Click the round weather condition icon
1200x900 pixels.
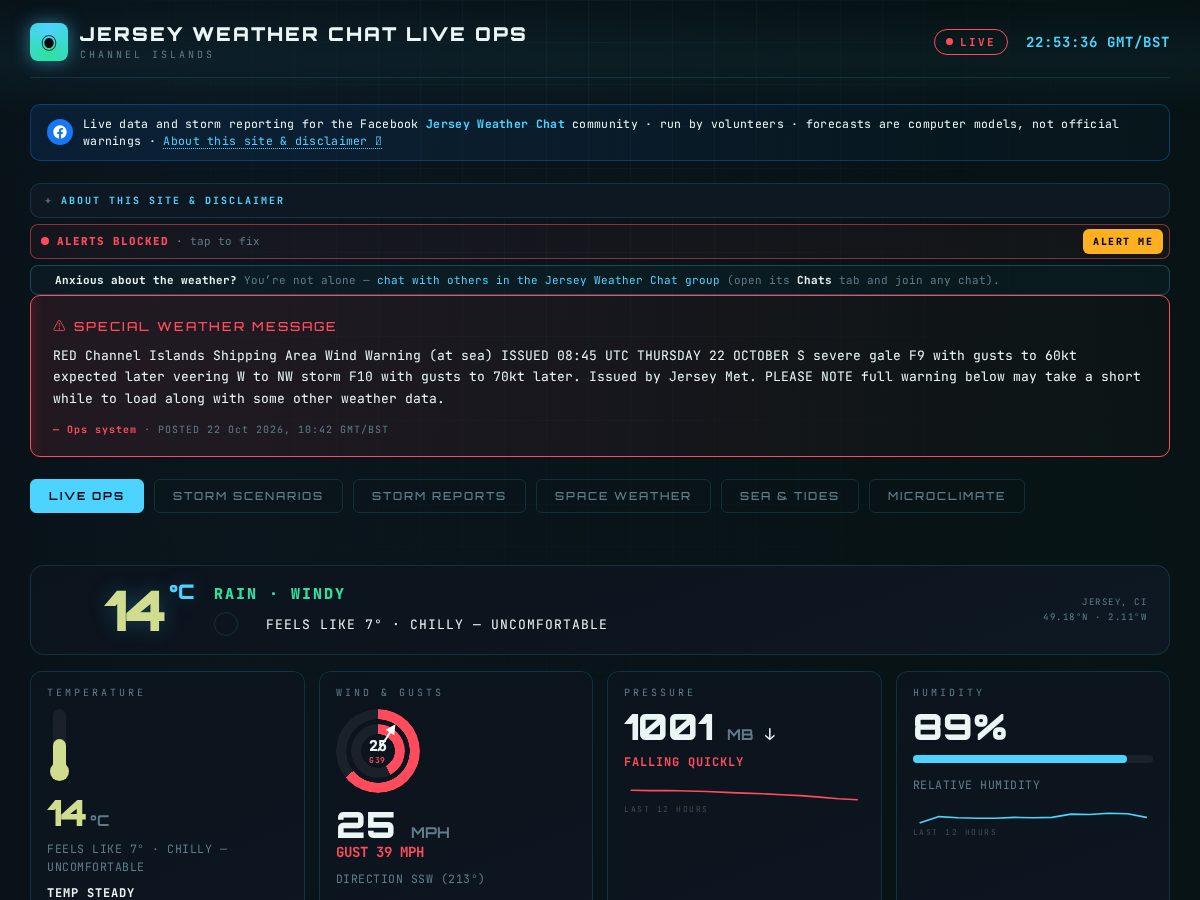point(226,624)
